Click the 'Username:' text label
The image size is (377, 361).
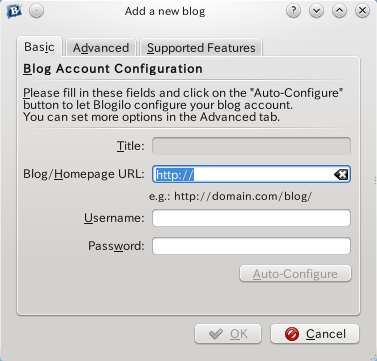tap(114, 218)
